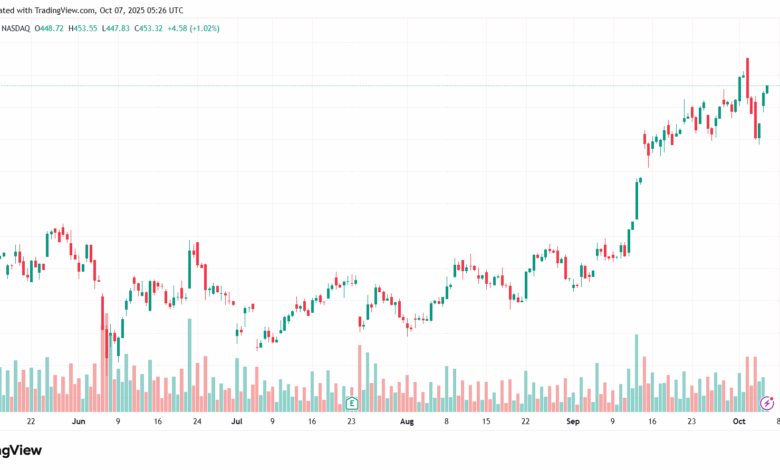
Task: Click the close price value C453.32
Action: tap(148, 28)
